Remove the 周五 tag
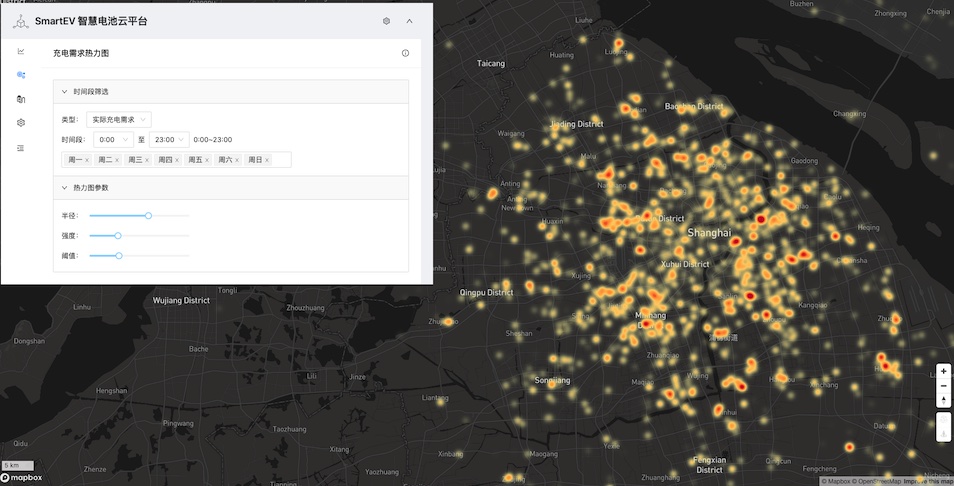Screen dimensions: 954x486 [x=207, y=160]
